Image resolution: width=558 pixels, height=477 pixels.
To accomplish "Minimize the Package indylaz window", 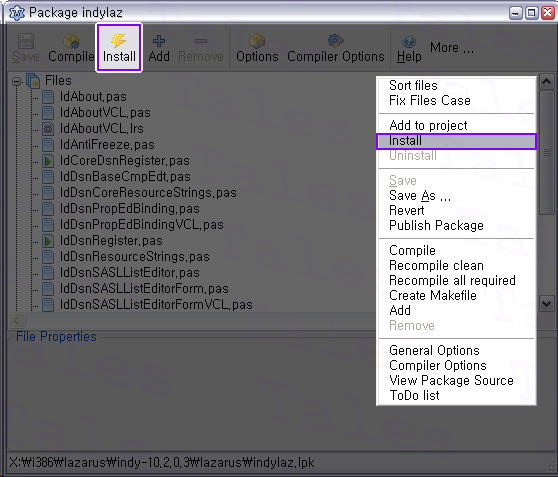I will [516, 13].
